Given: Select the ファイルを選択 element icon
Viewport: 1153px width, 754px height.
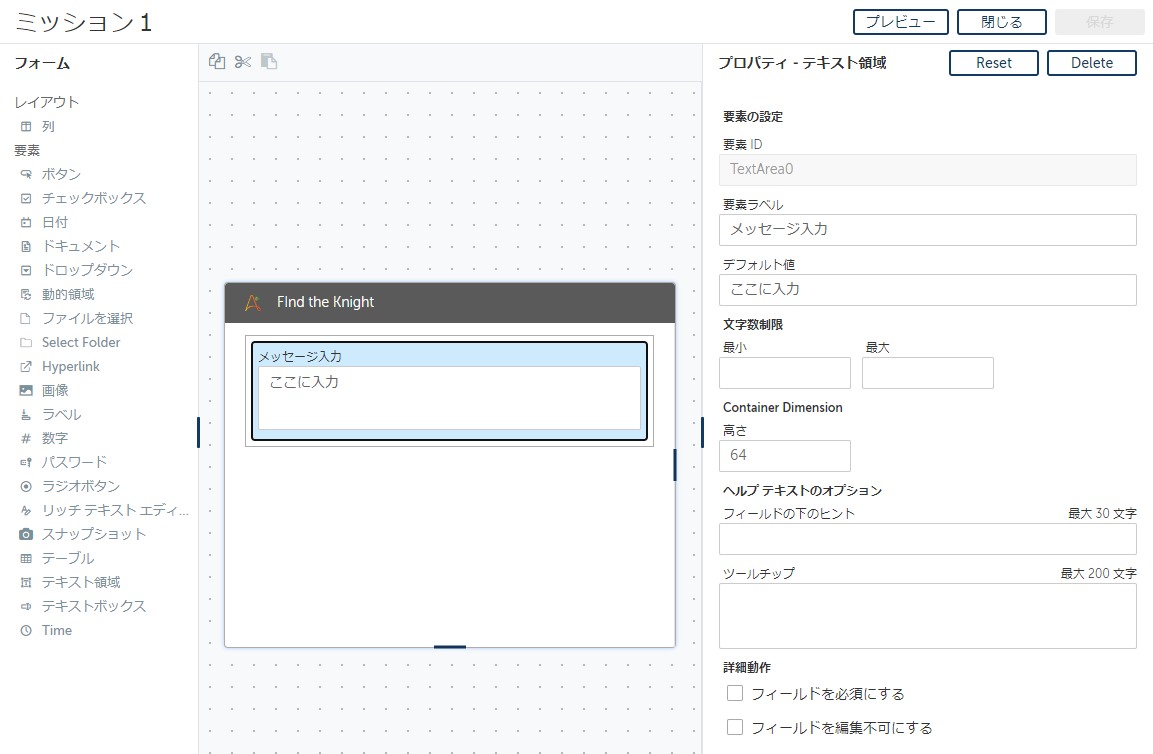Looking at the screenshot, I should [x=26, y=319].
